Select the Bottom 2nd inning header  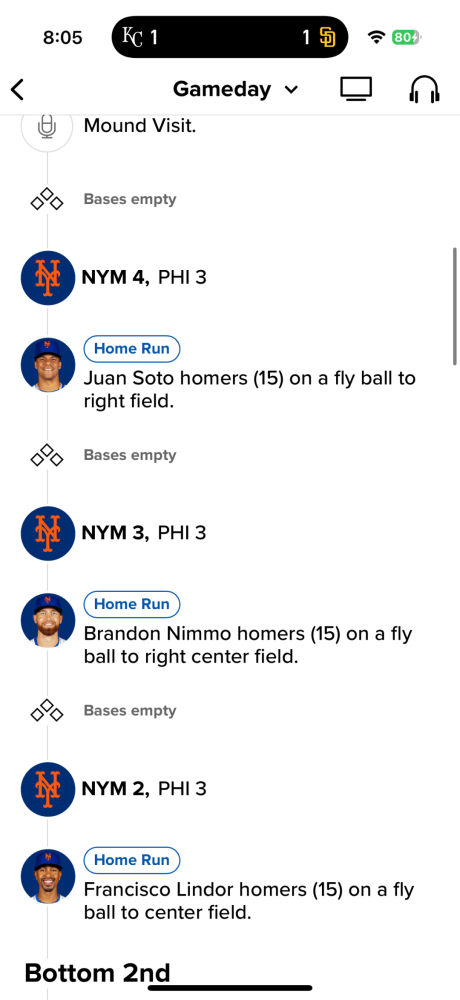(98, 973)
